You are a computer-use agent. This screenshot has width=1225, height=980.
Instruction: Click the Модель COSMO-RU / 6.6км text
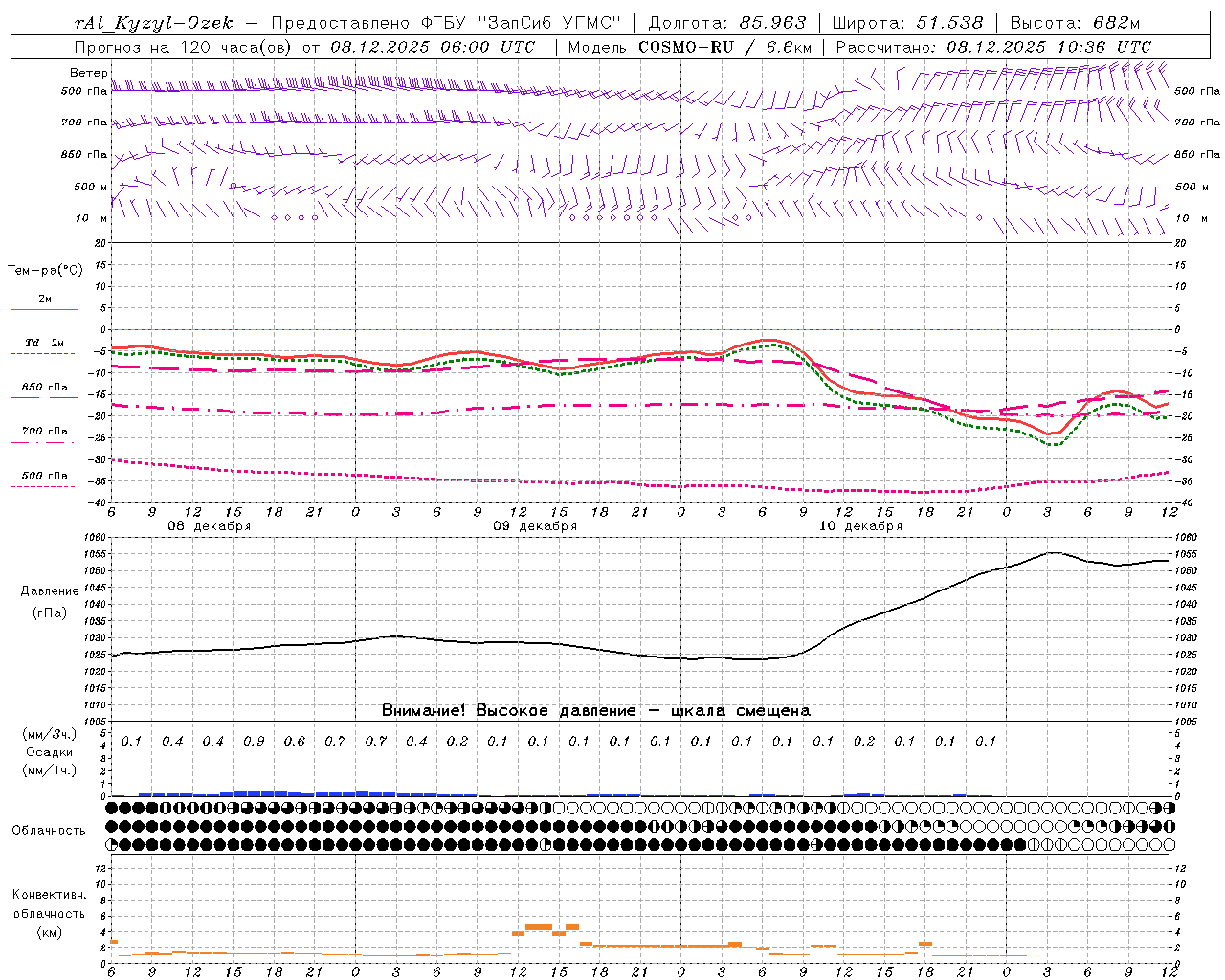690,47
